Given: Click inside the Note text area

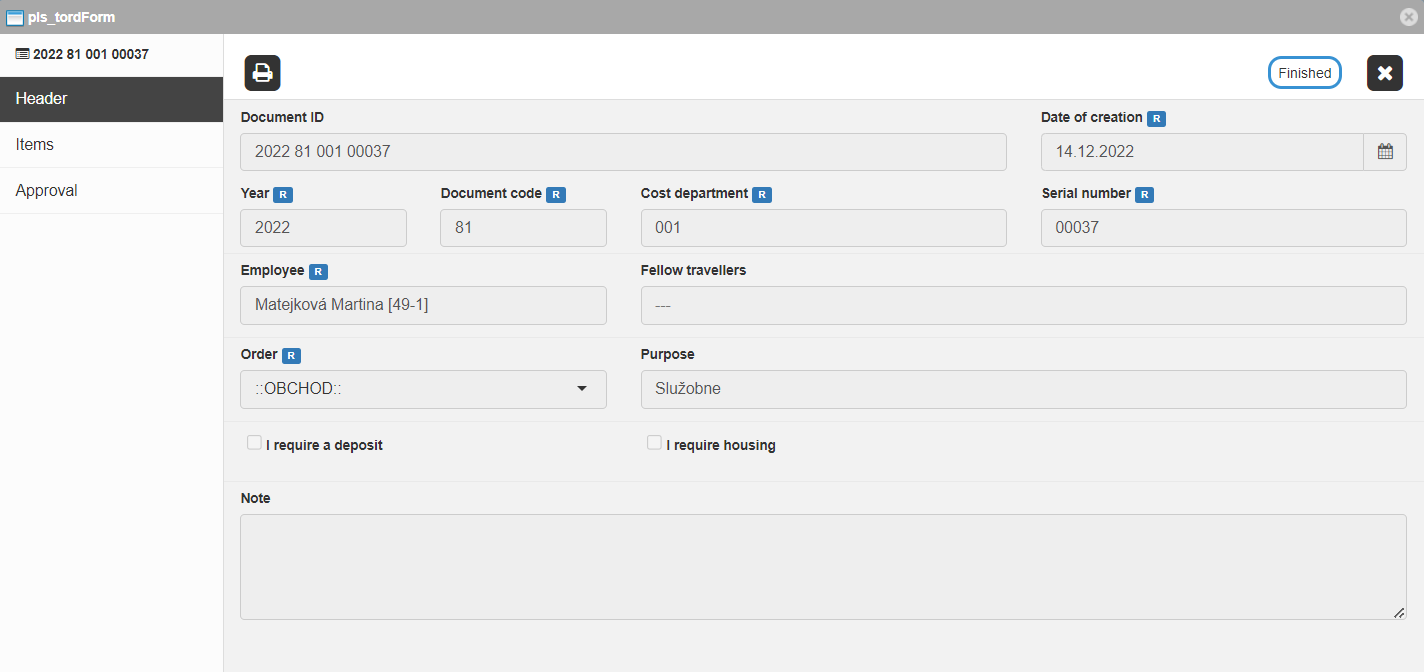Looking at the screenshot, I should pos(823,566).
